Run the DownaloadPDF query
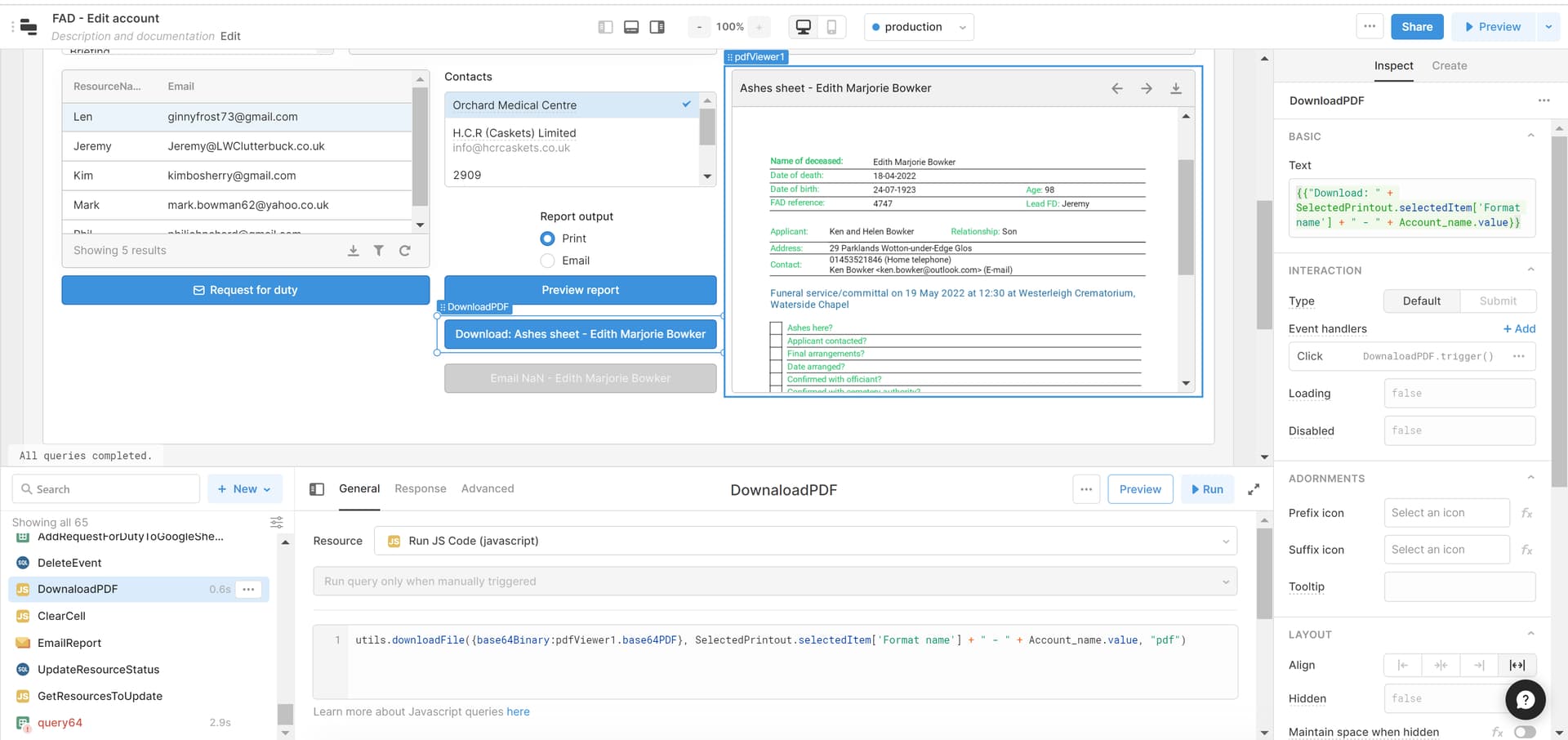Screen dimensions: 1568x740 1207,489
